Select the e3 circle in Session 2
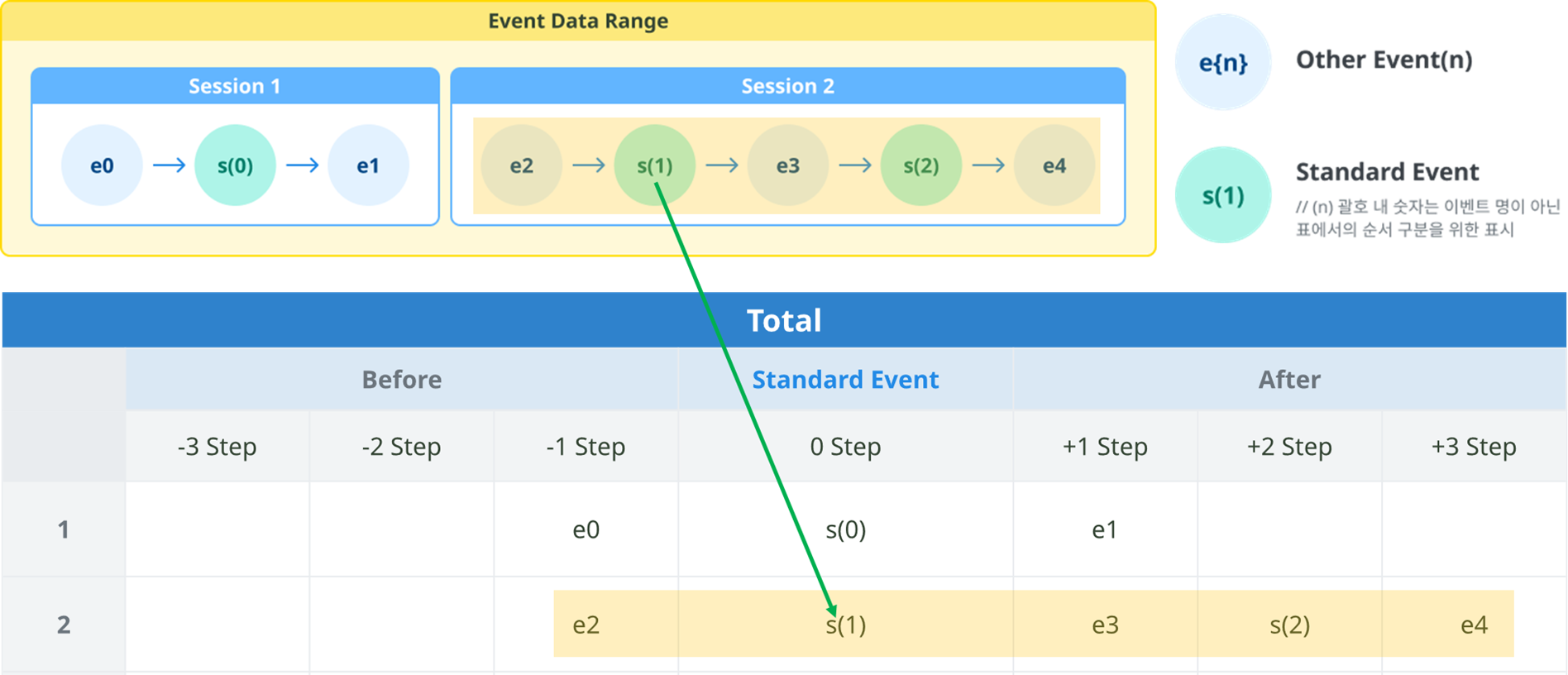The image size is (1568, 675). [x=787, y=165]
